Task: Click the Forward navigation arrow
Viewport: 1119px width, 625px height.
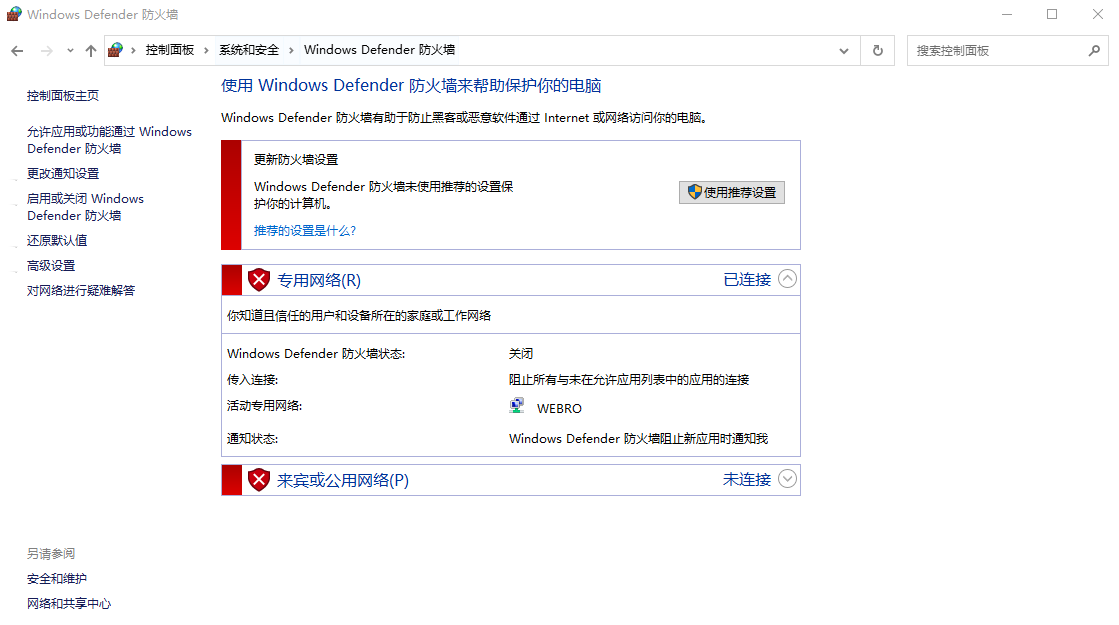Action: click(x=47, y=51)
